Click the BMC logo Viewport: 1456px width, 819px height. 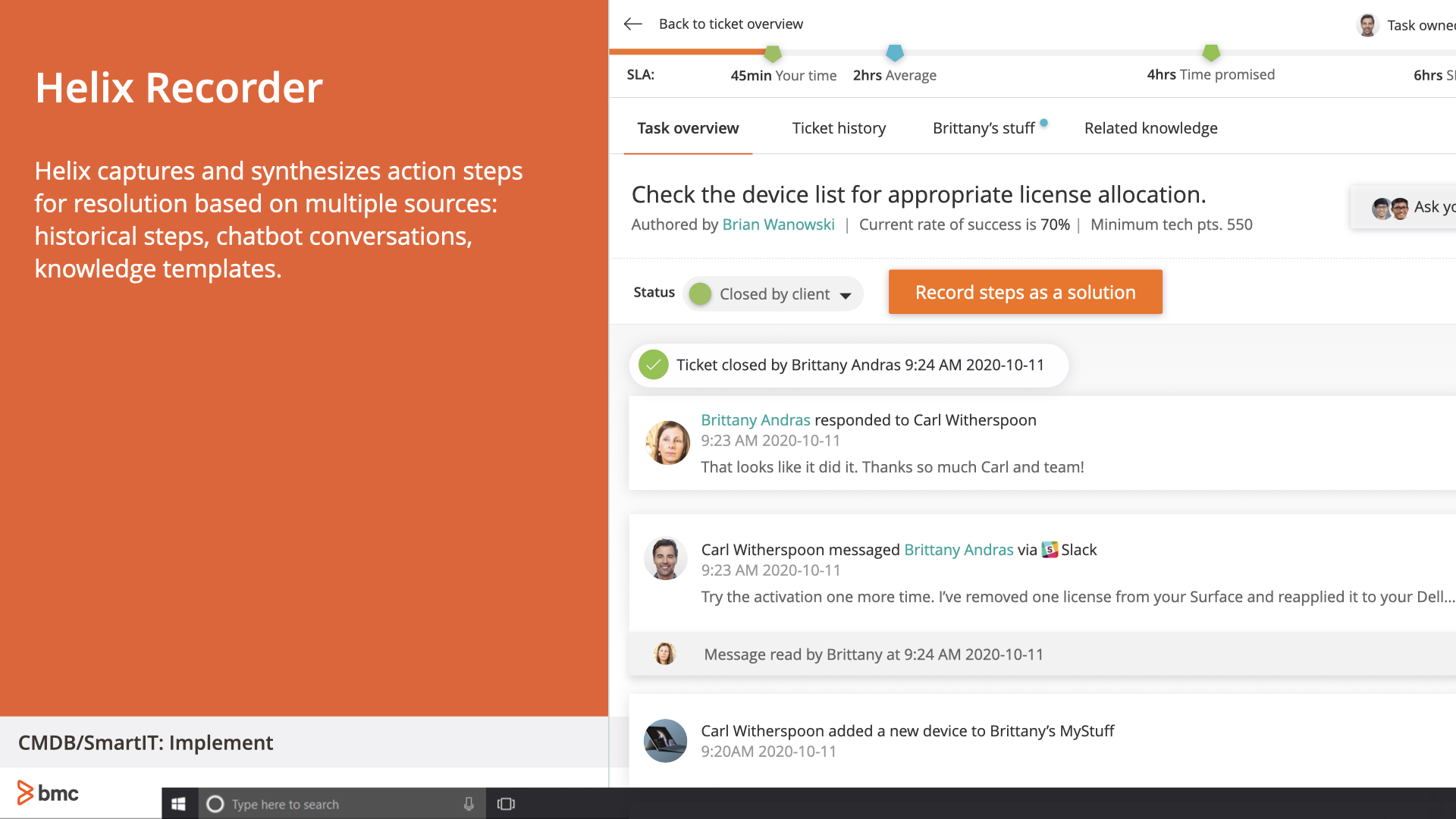pos(49,793)
